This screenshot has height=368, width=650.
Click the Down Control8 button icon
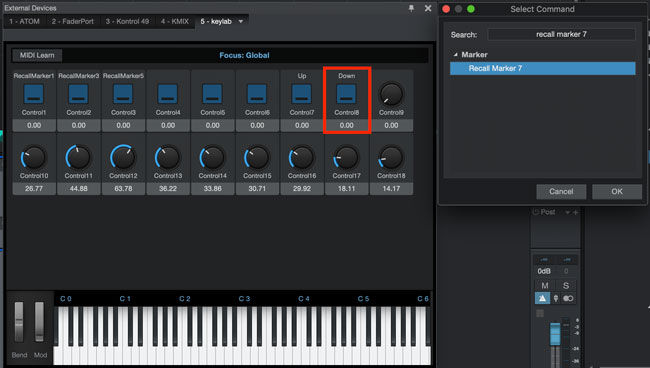[347, 94]
